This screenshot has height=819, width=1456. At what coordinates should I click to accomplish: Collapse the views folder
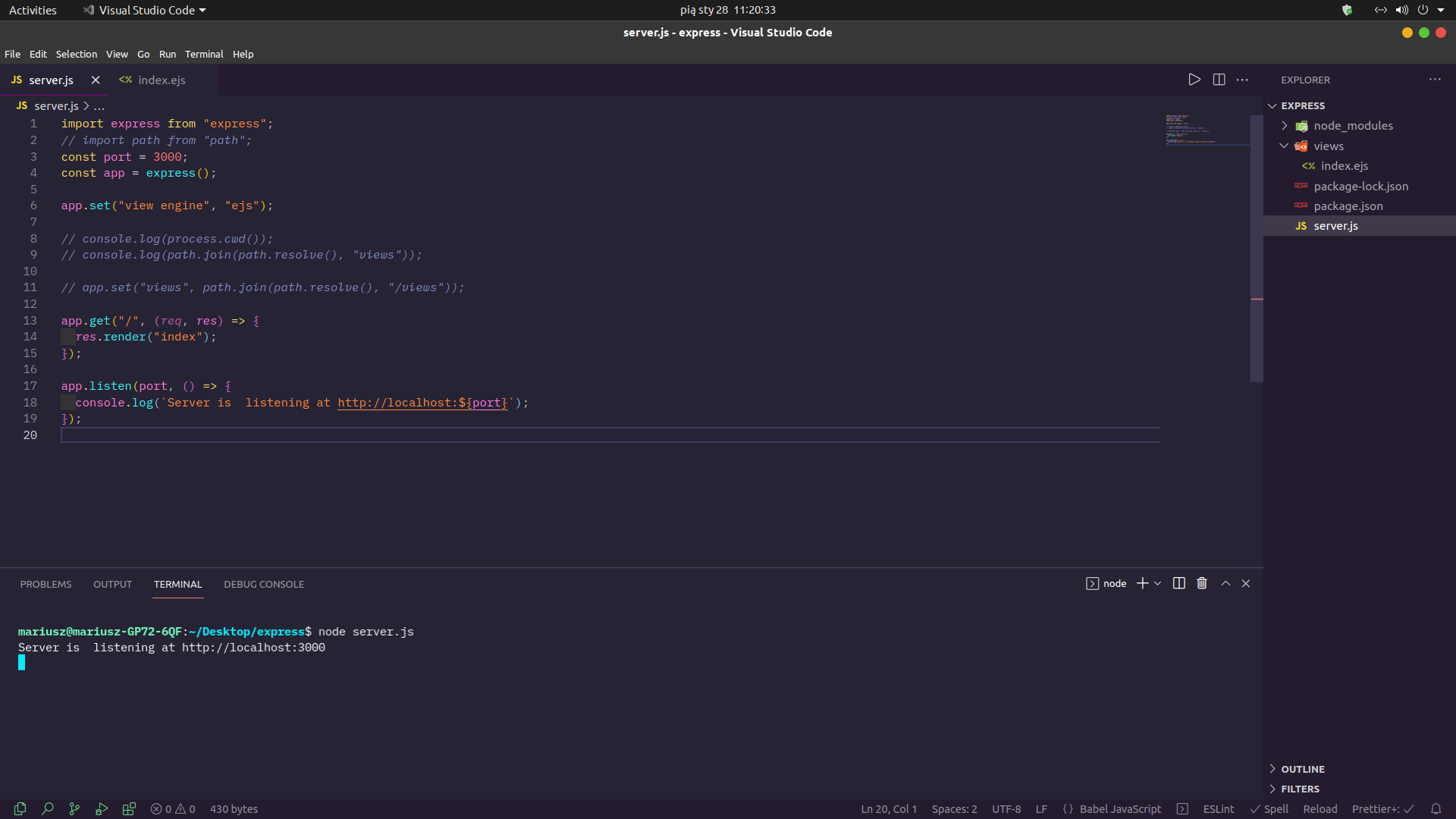click(x=1285, y=146)
